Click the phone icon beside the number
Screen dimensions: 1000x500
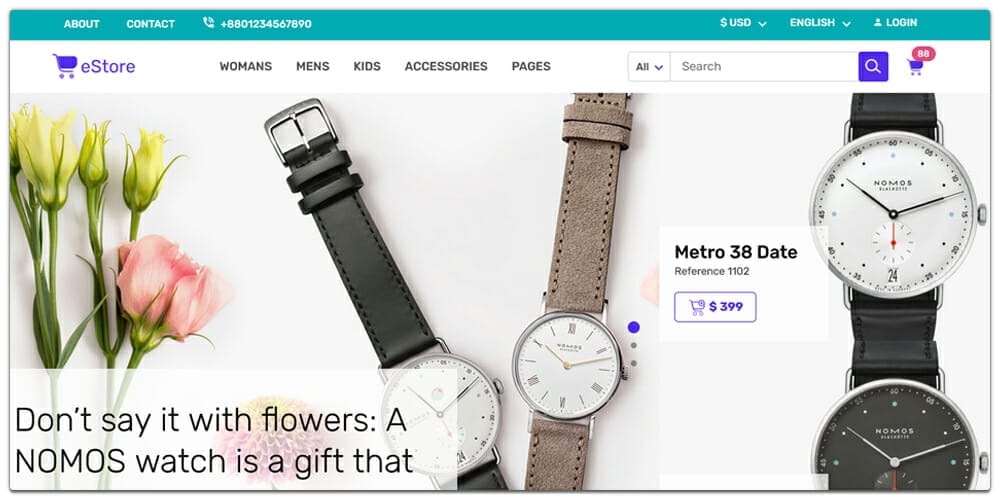pyautogui.click(x=209, y=23)
